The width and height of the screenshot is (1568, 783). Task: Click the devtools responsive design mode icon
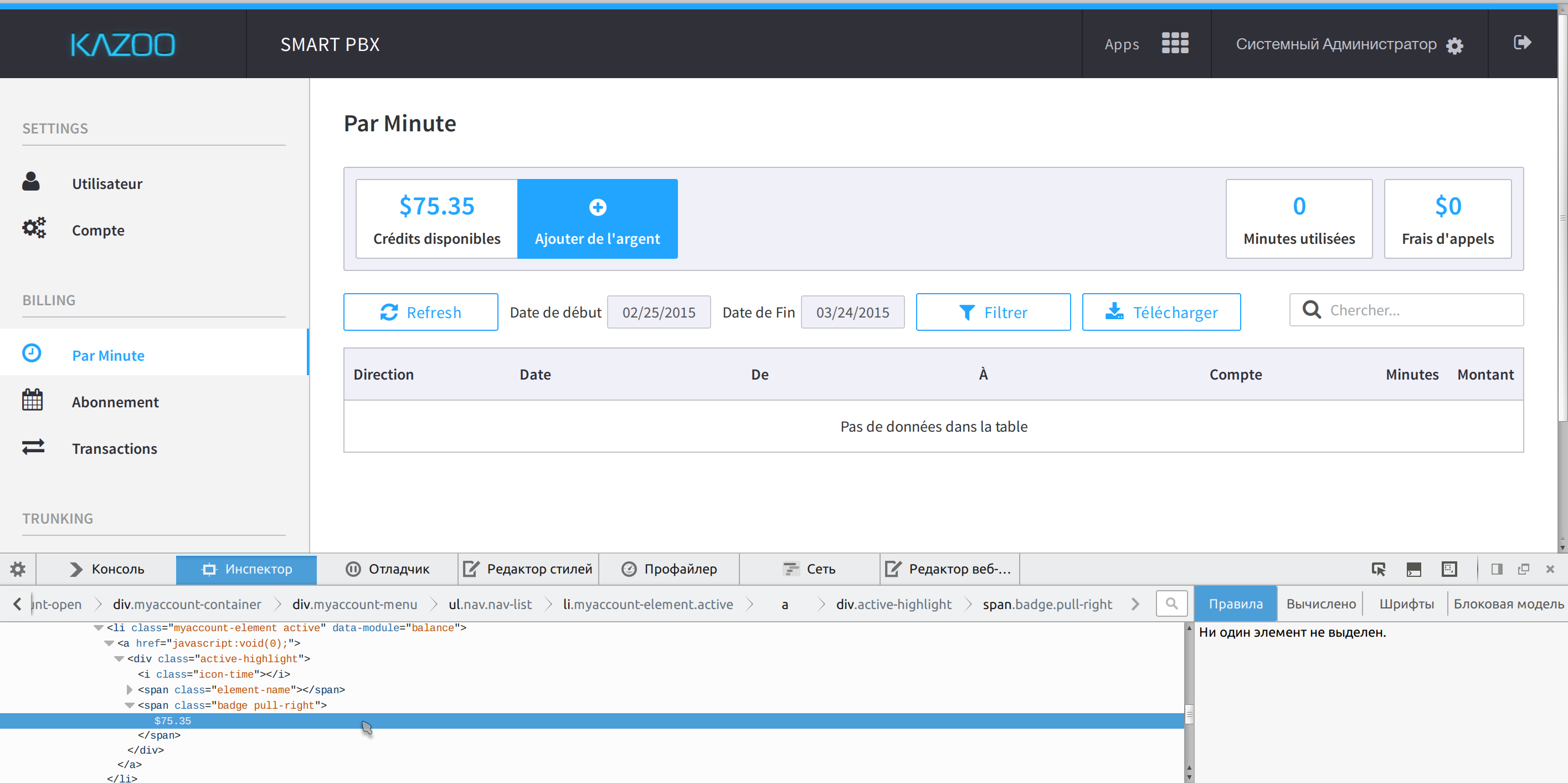pyautogui.click(x=1449, y=569)
